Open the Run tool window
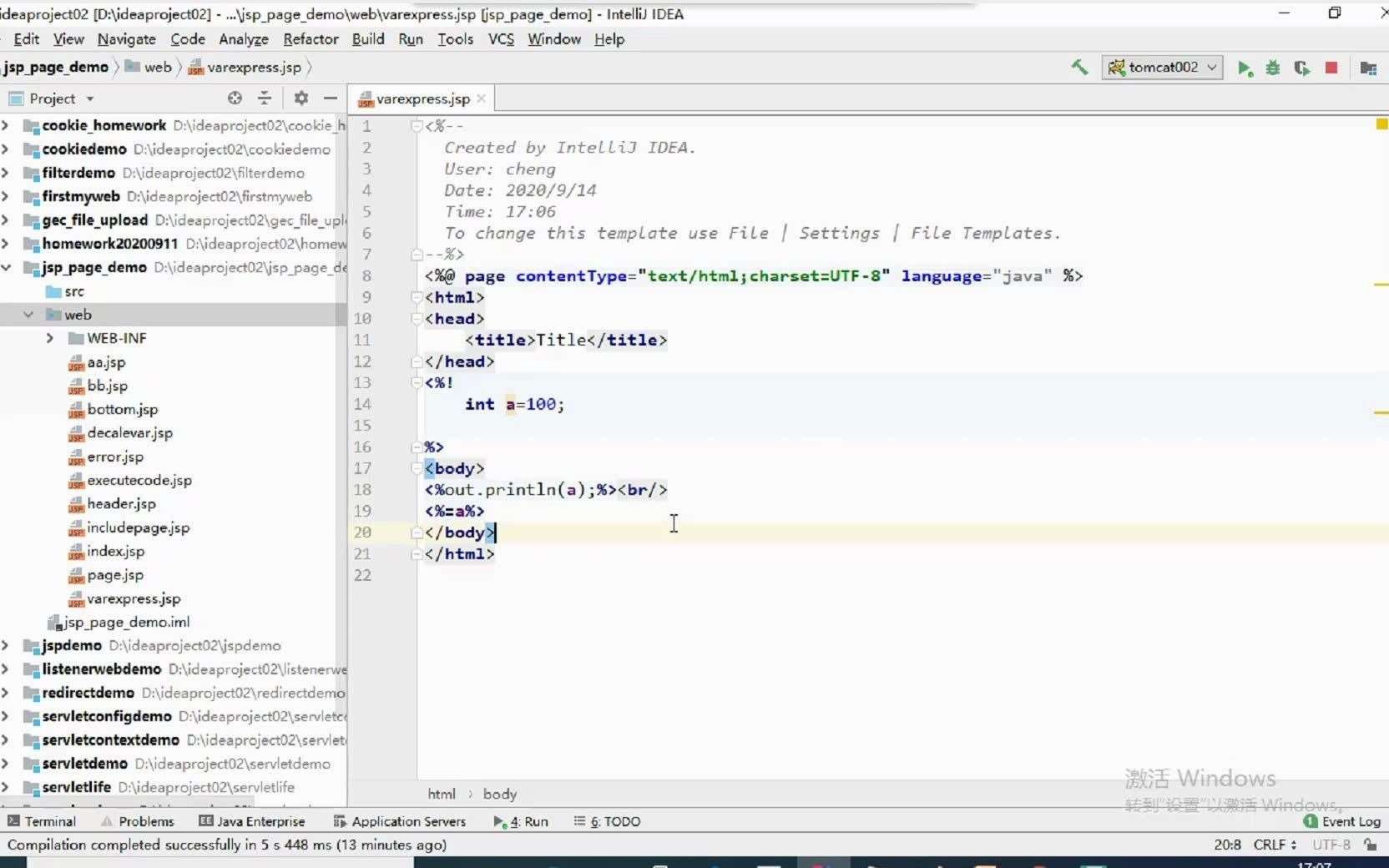The image size is (1389, 868). tap(521, 821)
